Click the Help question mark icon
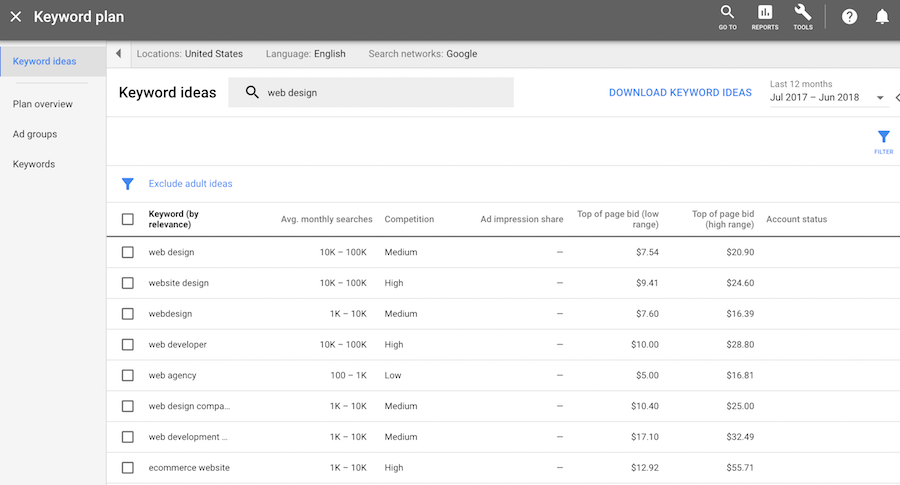The height and width of the screenshot is (485, 900). [849, 17]
